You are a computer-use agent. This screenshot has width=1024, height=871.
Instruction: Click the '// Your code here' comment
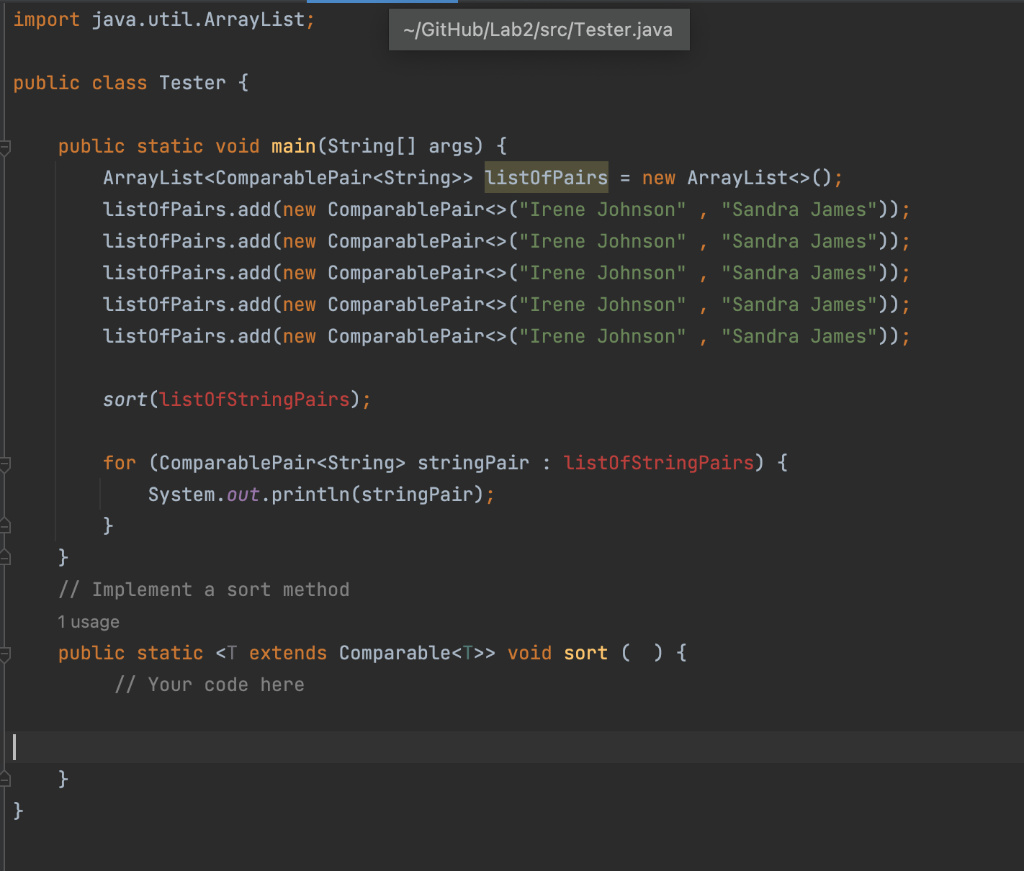(x=210, y=685)
